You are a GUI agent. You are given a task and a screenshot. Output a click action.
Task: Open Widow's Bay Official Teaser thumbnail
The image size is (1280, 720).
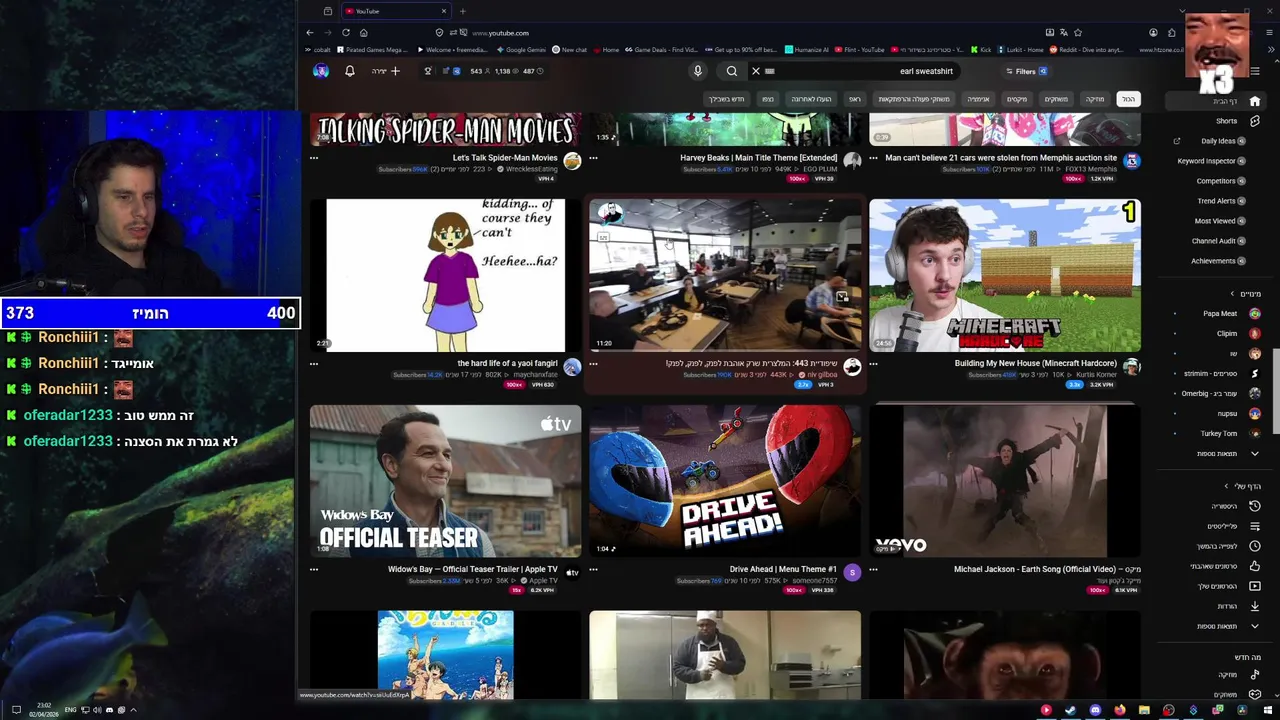[x=445, y=481]
